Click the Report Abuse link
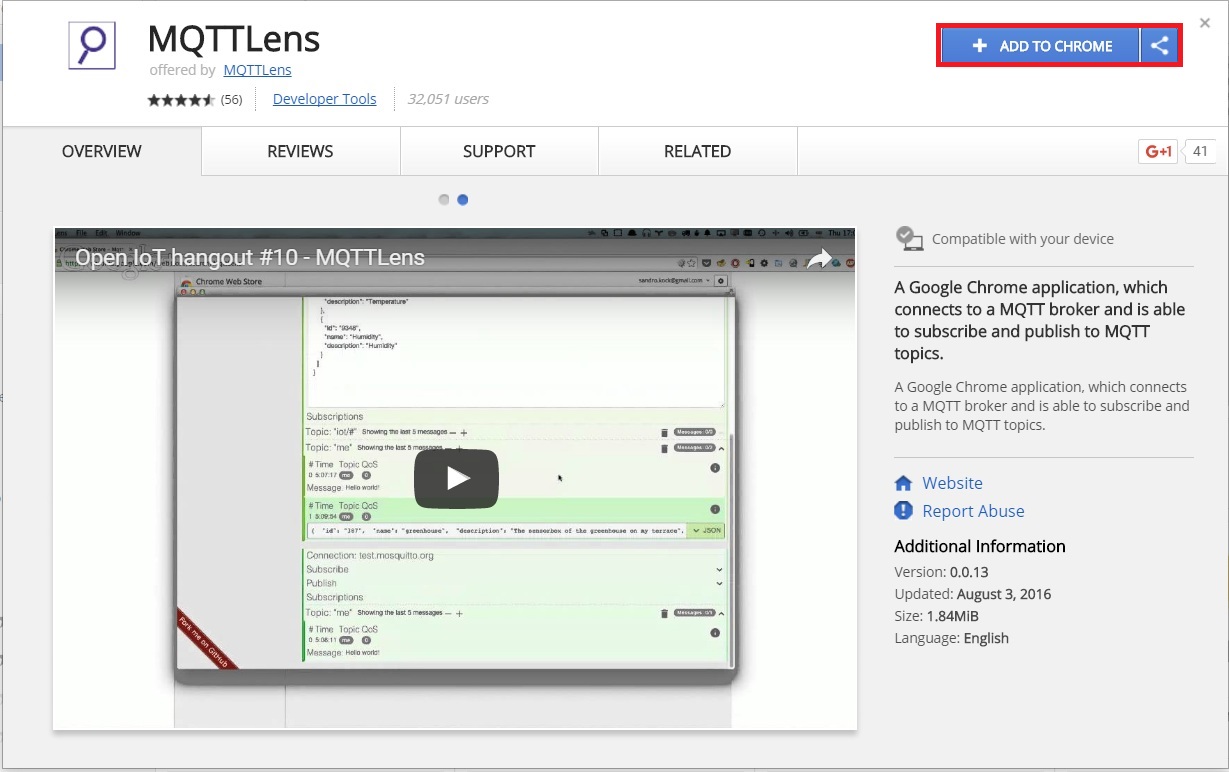1229x772 pixels. pyautogui.click(x=973, y=511)
